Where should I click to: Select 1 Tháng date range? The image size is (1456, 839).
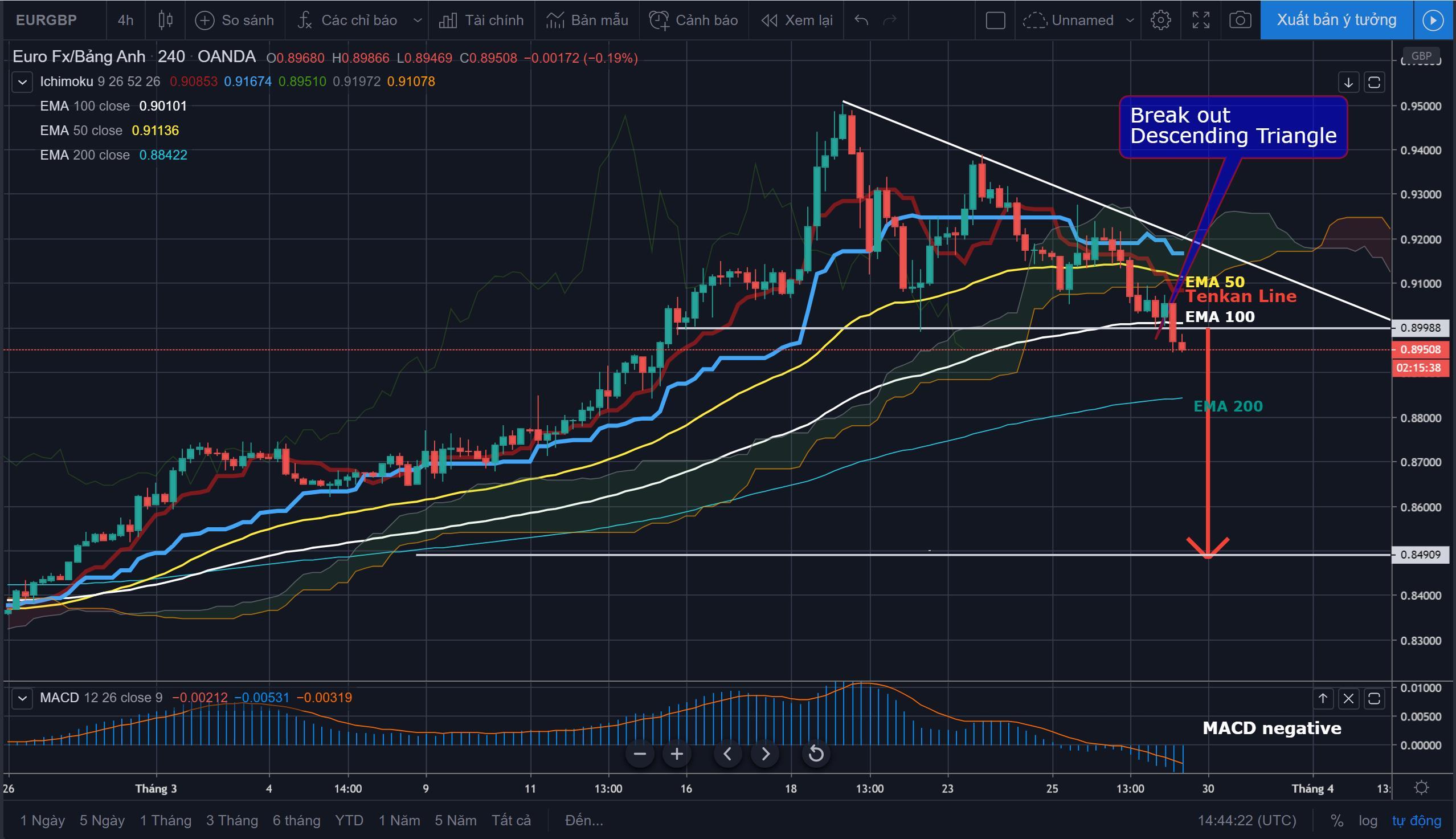coord(165,820)
